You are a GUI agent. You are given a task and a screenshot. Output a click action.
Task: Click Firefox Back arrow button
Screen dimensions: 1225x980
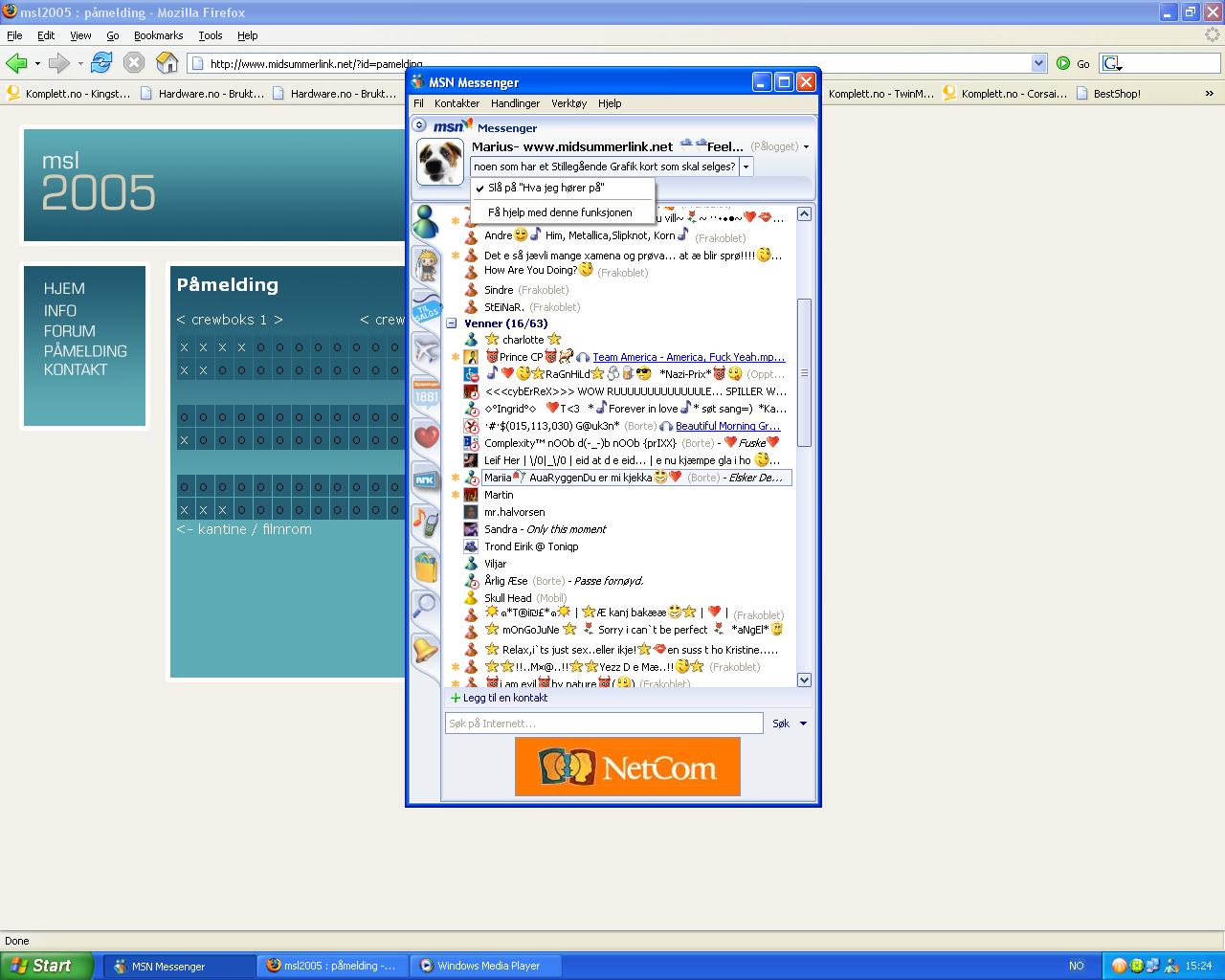16,63
